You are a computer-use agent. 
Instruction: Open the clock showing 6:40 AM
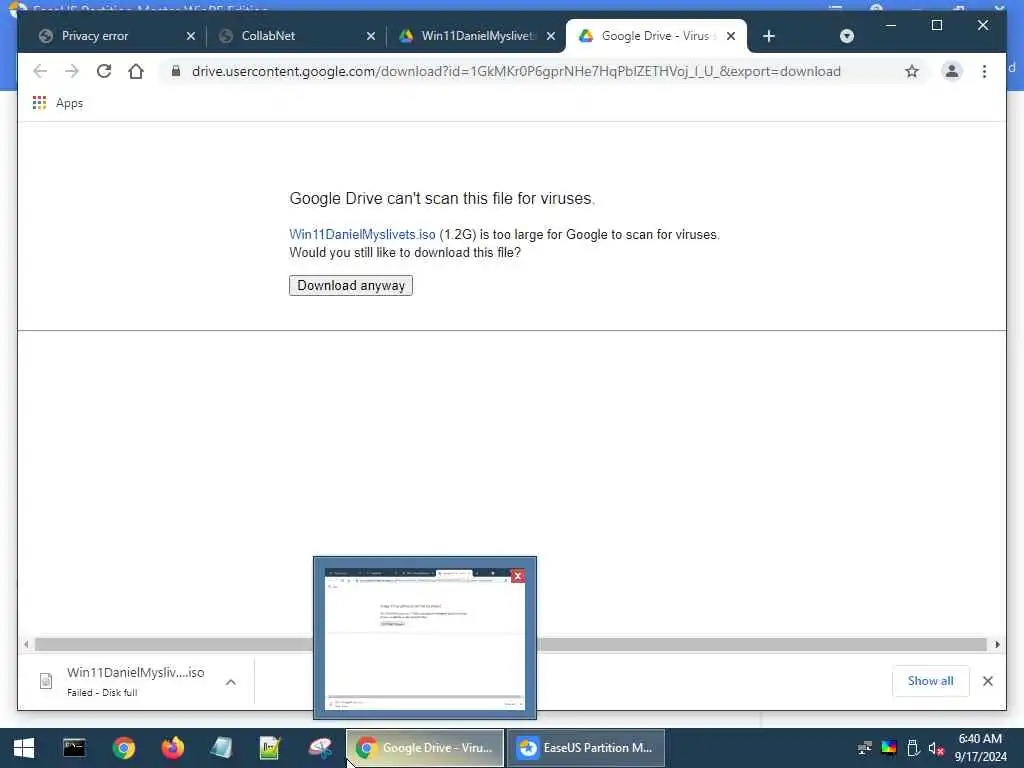click(x=980, y=748)
